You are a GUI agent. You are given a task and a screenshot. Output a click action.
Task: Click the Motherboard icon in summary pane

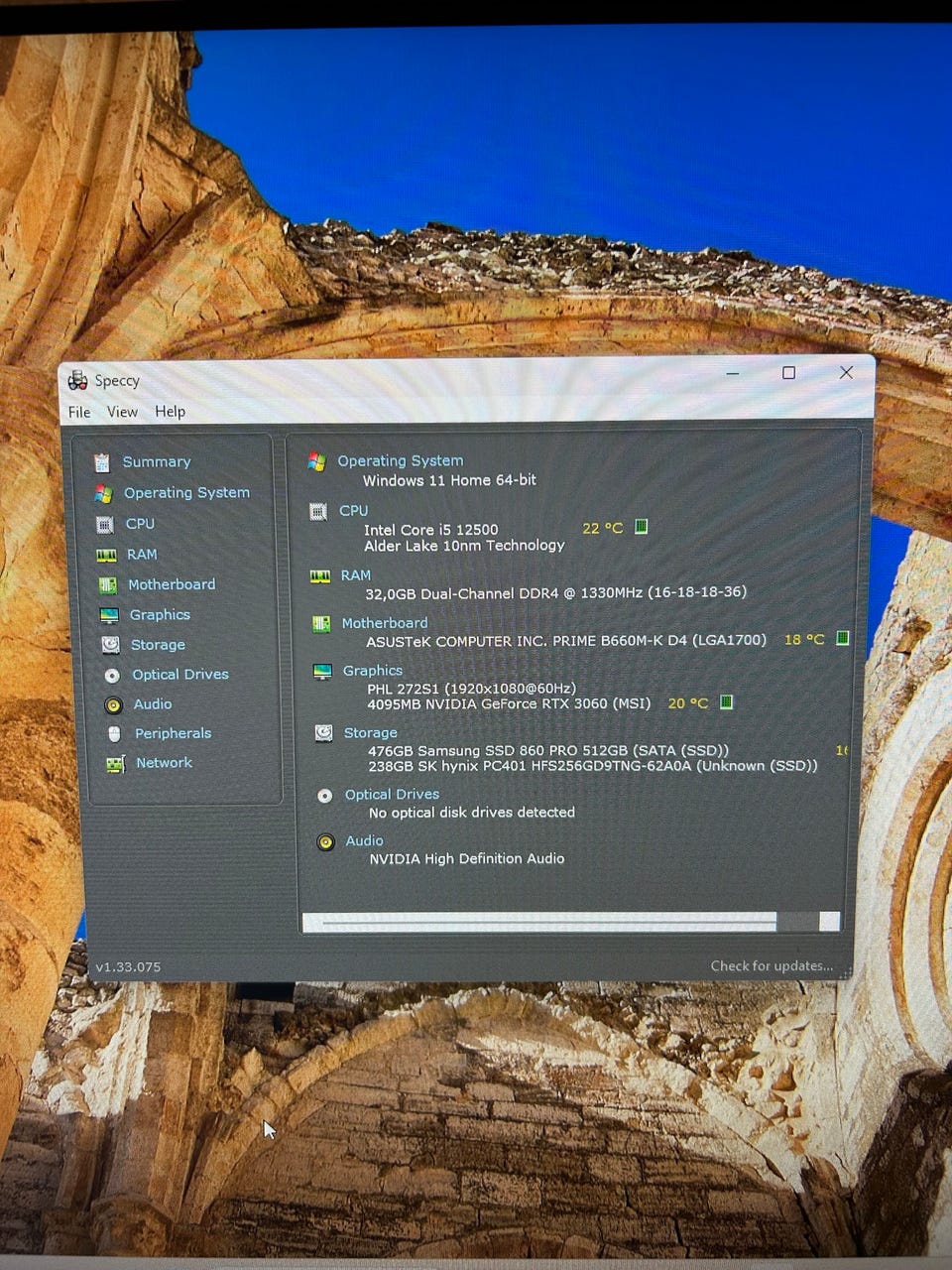click(320, 624)
